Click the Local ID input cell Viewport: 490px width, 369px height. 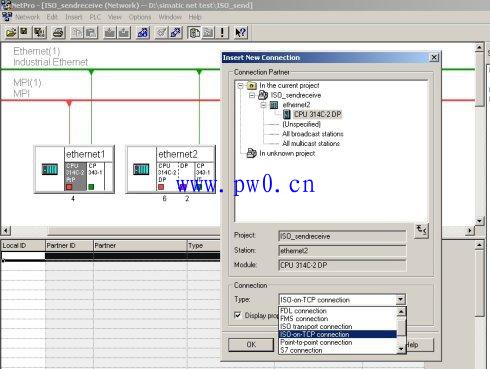coord(23,256)
